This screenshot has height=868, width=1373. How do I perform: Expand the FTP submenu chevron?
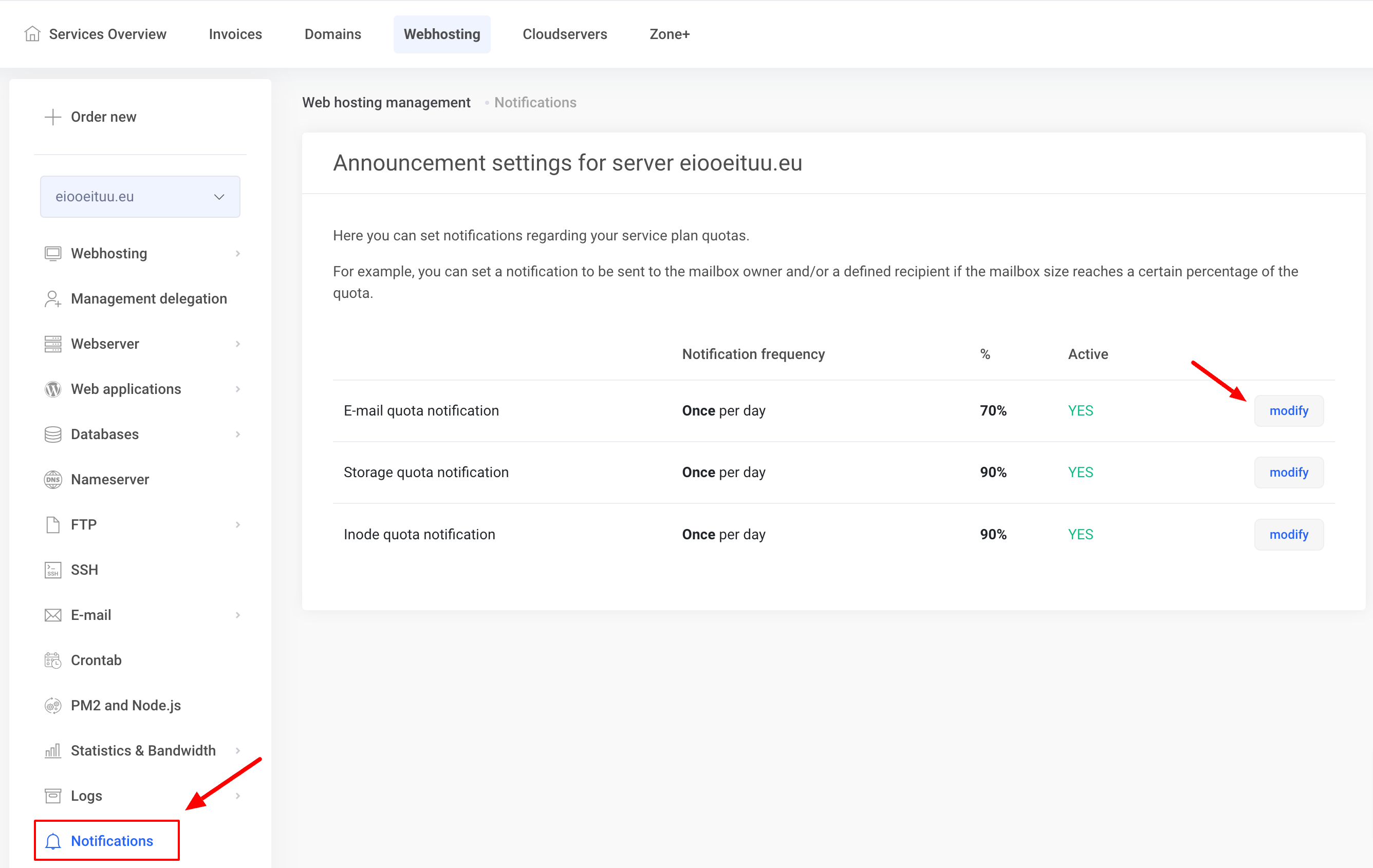238,524
